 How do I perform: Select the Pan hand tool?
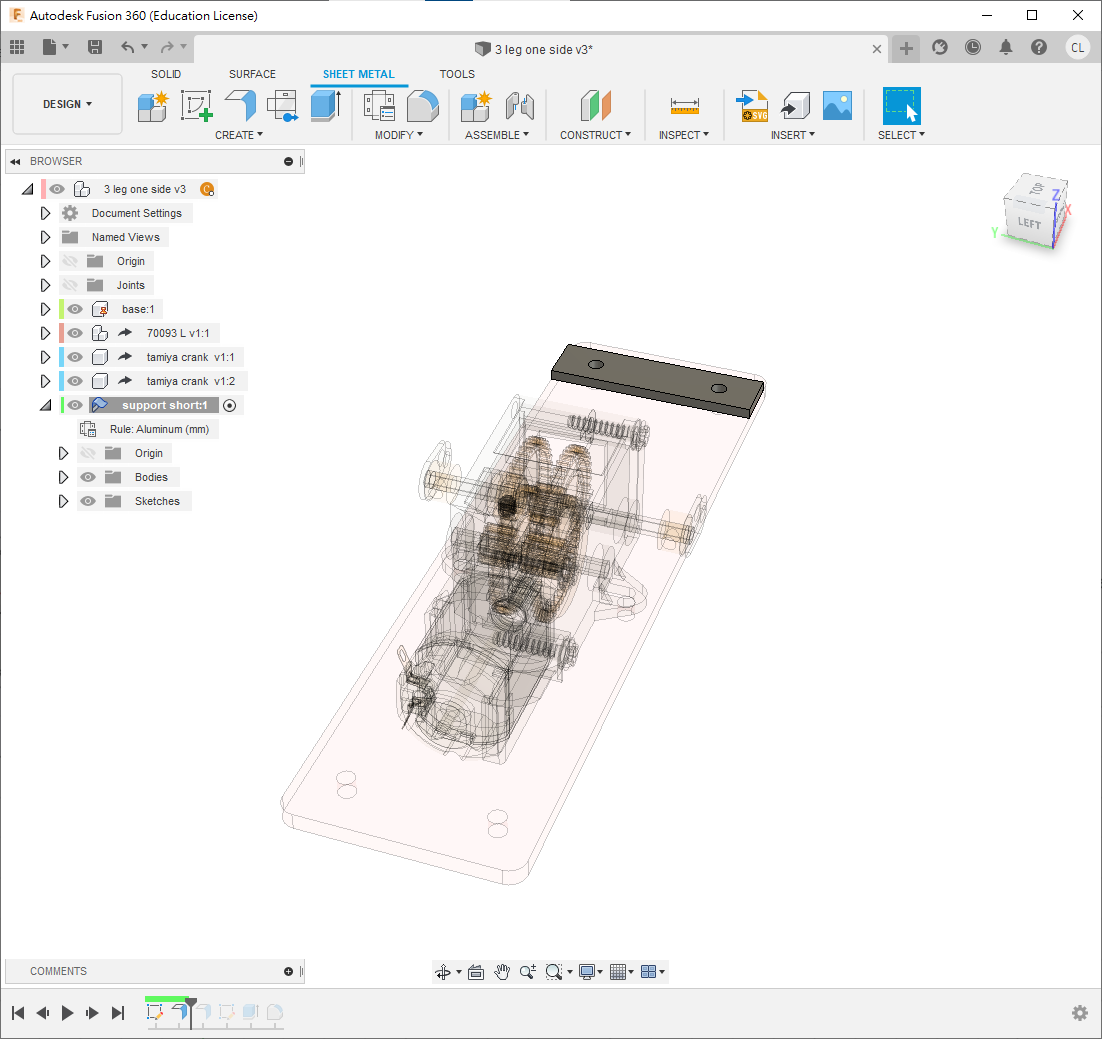coord(502,972)
